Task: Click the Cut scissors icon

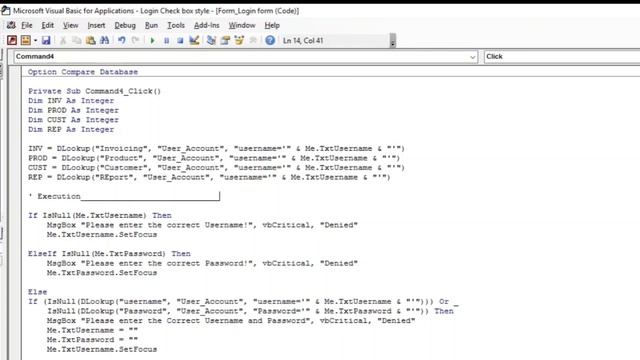Action: 63,40
